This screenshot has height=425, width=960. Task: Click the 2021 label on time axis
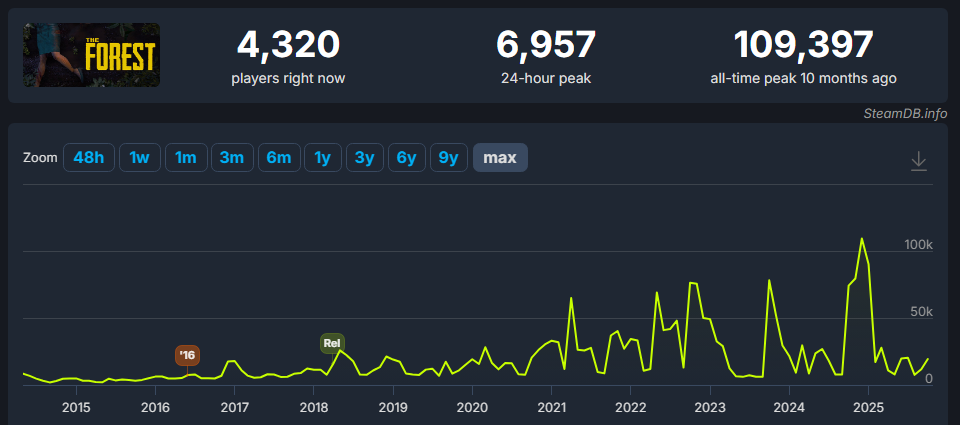tap(551, 407)
